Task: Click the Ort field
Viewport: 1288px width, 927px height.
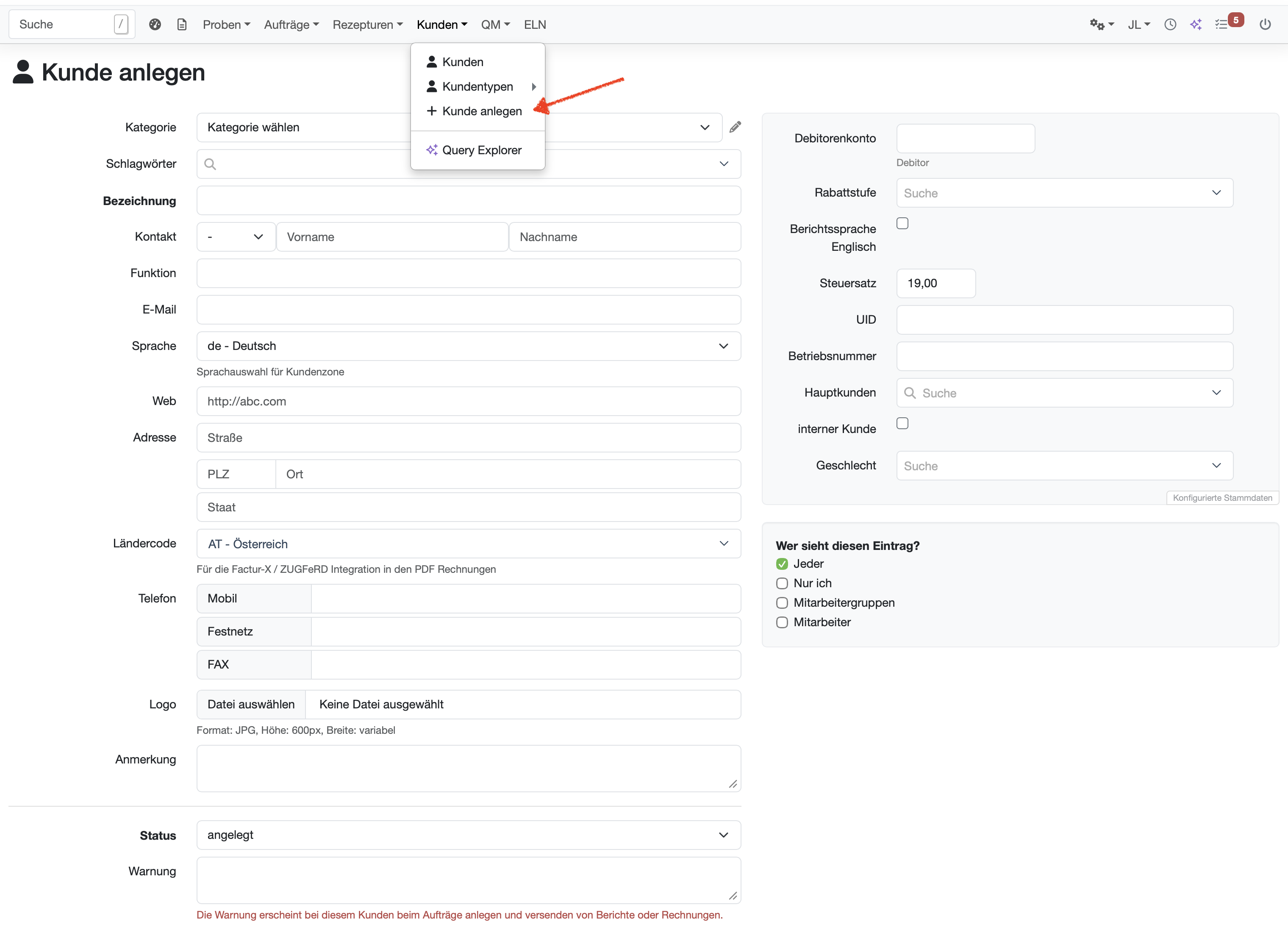Action: click(x=508, y=474)
